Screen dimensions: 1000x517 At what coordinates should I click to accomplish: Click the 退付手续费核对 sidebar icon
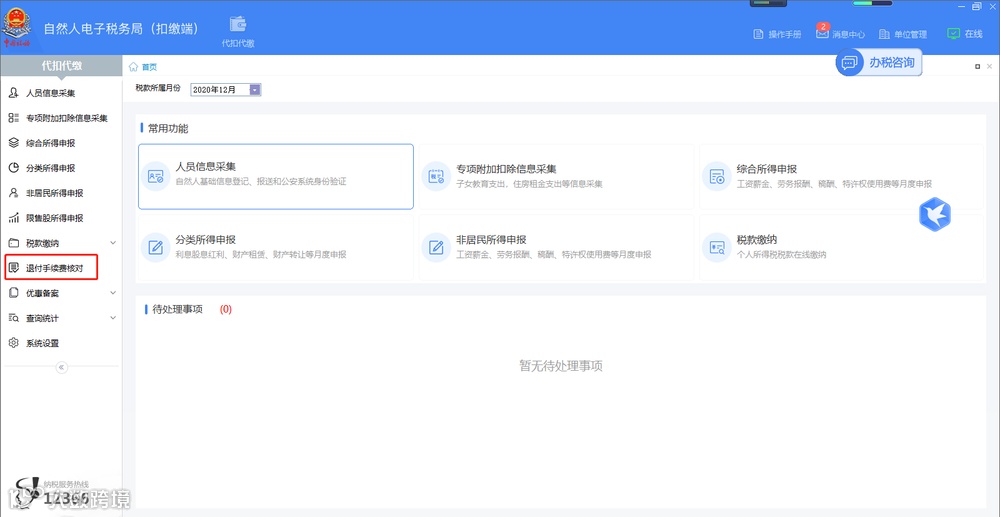point(13,268)
